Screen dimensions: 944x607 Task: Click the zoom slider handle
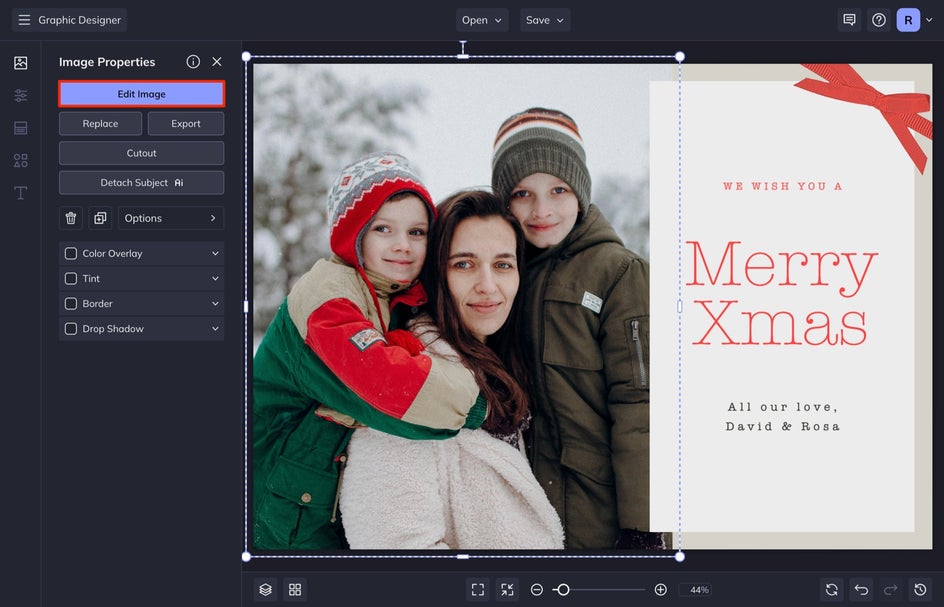point(563,590)
